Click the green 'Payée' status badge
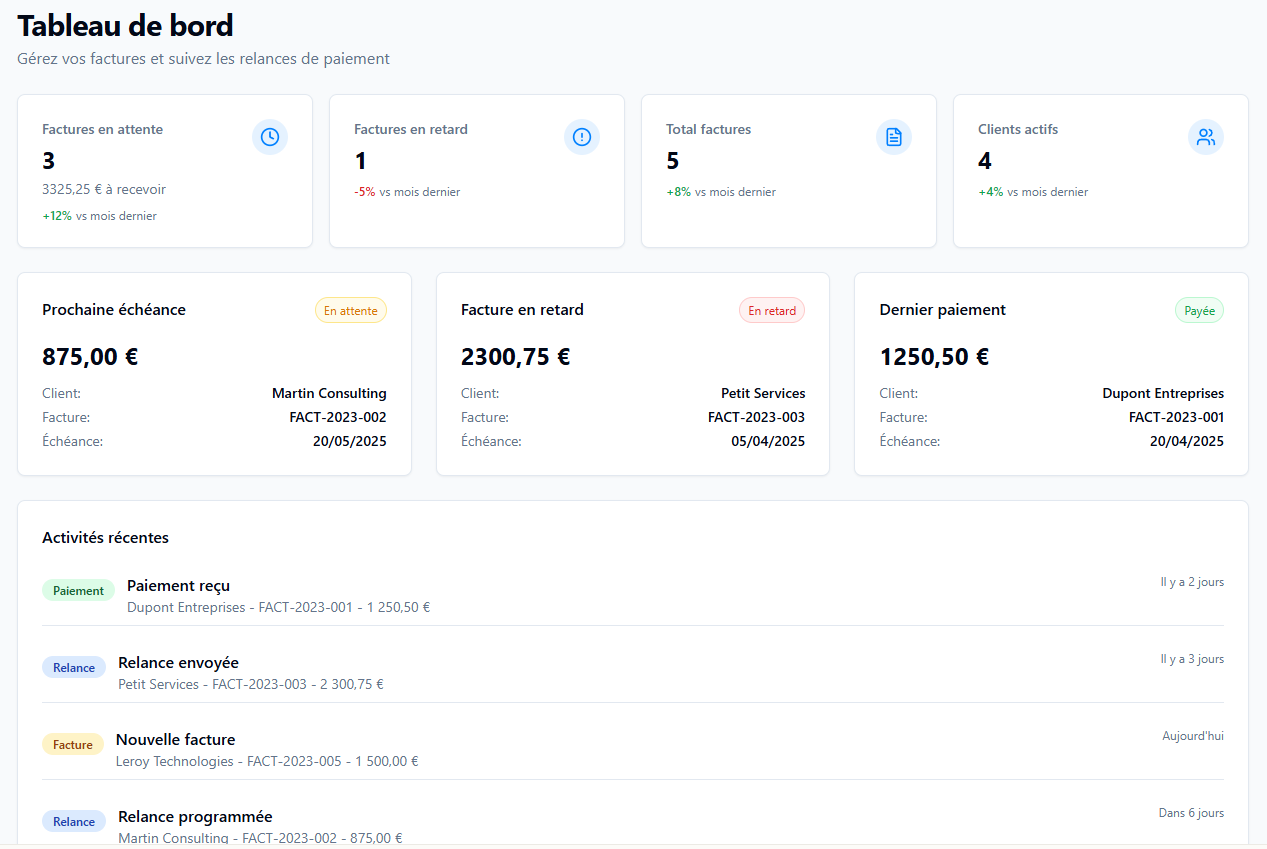The image size is (1267, 849). [x=1199, y=311]
